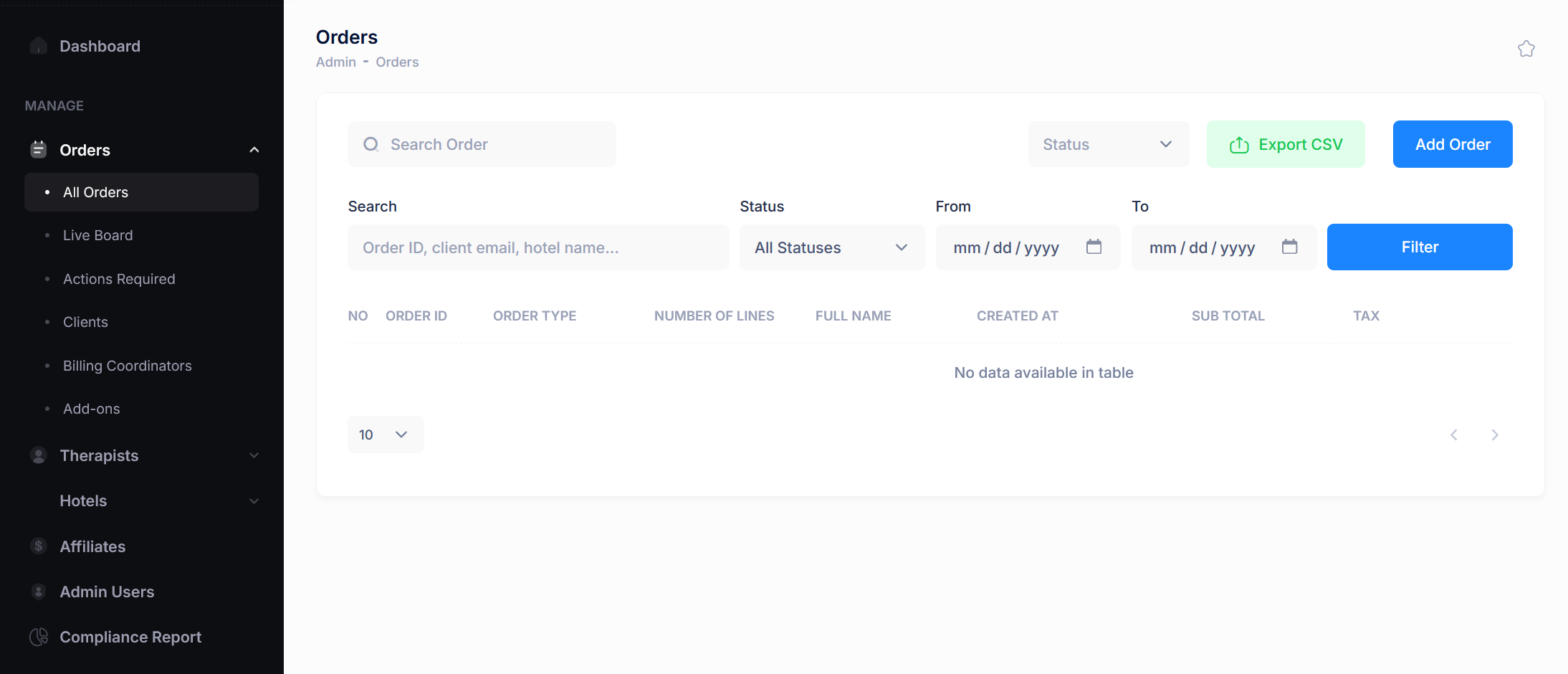1568x674 pixels.
Task: Click the Therapists person icon
Action: click(x=37, y=455)
